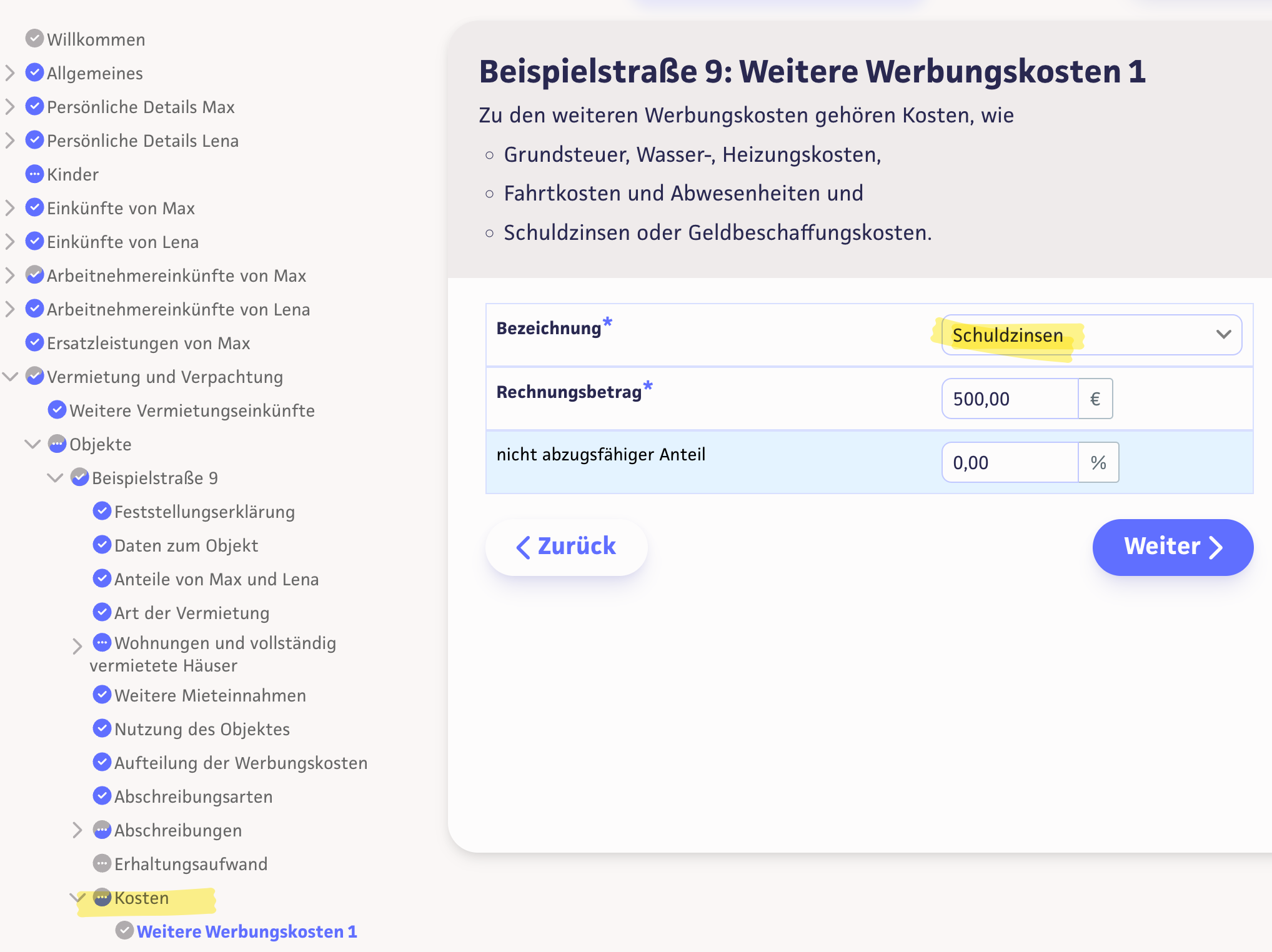Viewport: 1272px width, 952px height.
Task: Click the pending dots icon next to Kinder
Action: click(x=34, y=174)
